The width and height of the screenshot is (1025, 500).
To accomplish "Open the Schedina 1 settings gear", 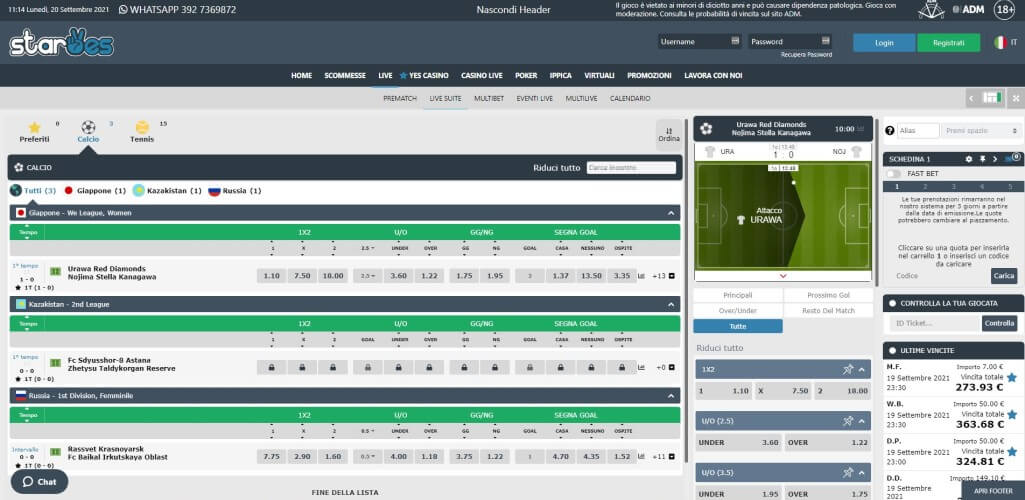I will [x=969, y=159].
